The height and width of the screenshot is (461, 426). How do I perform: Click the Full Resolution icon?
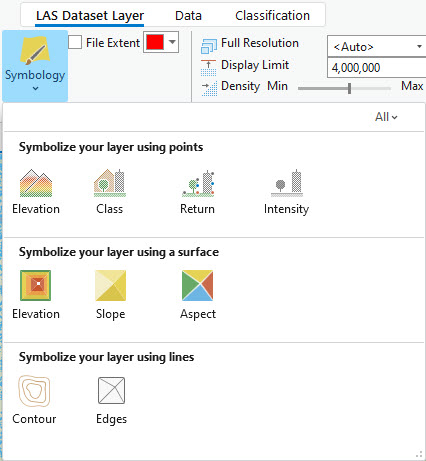(x=209, y=46)
